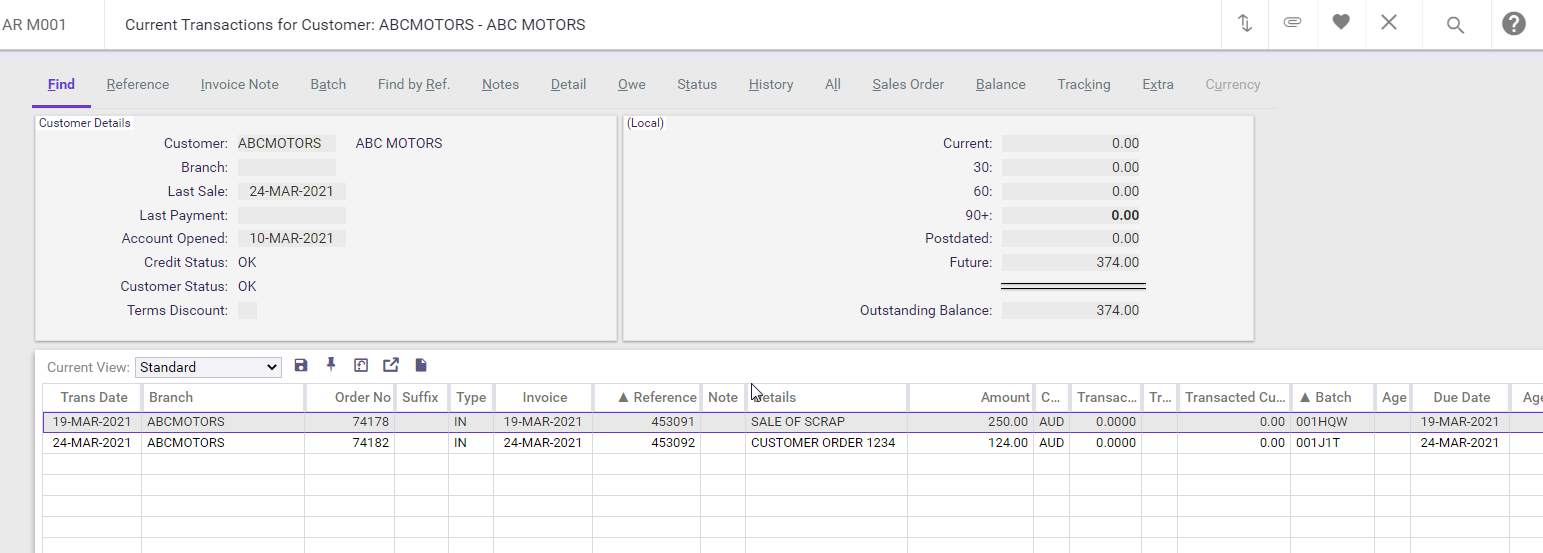Close the transactions screen with X icon
This screenshot has width=1543, height=553.
(x=1389, y=22)
